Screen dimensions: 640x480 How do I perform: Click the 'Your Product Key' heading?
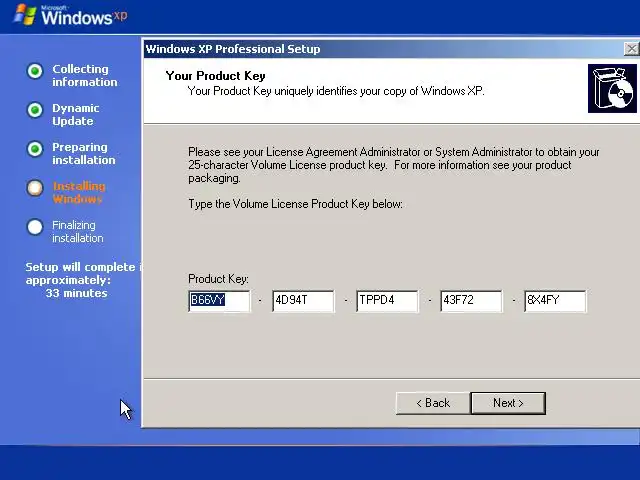(x=216, y=76)
